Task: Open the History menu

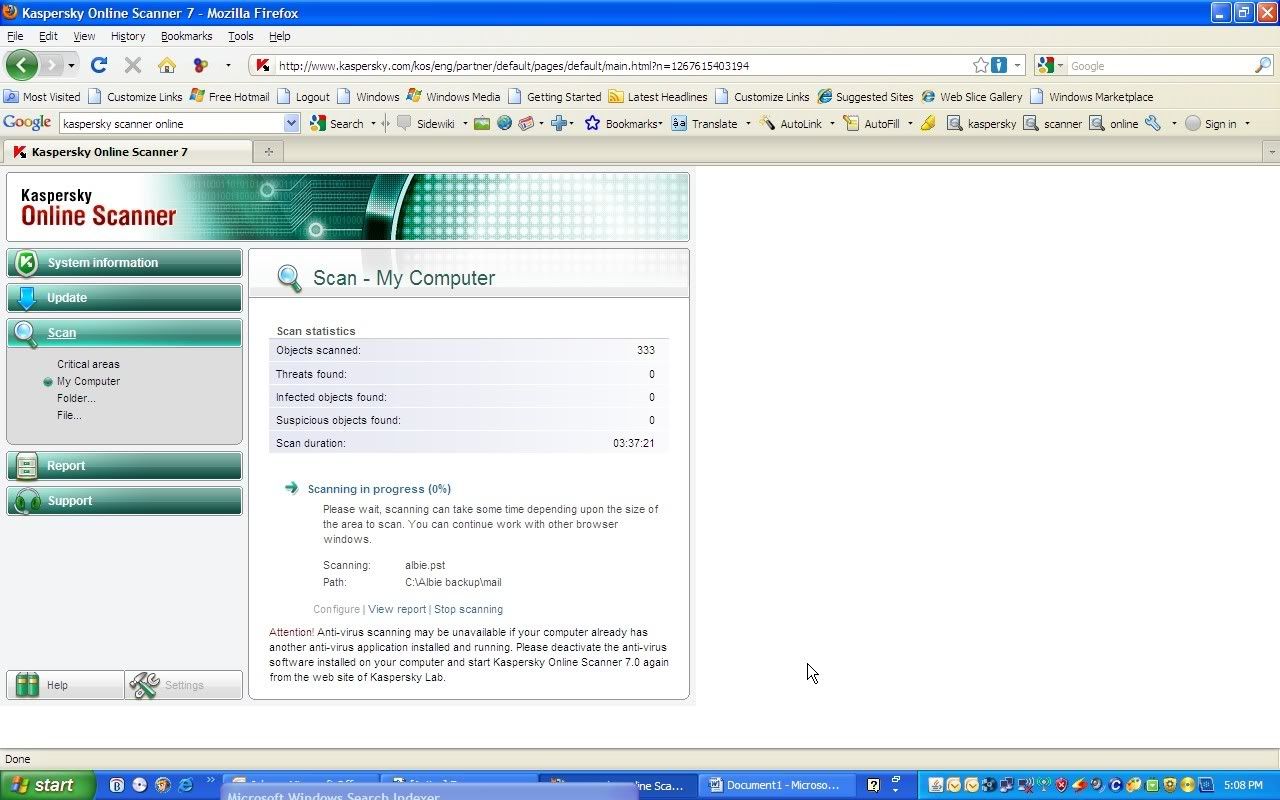Action: [128, 36]
